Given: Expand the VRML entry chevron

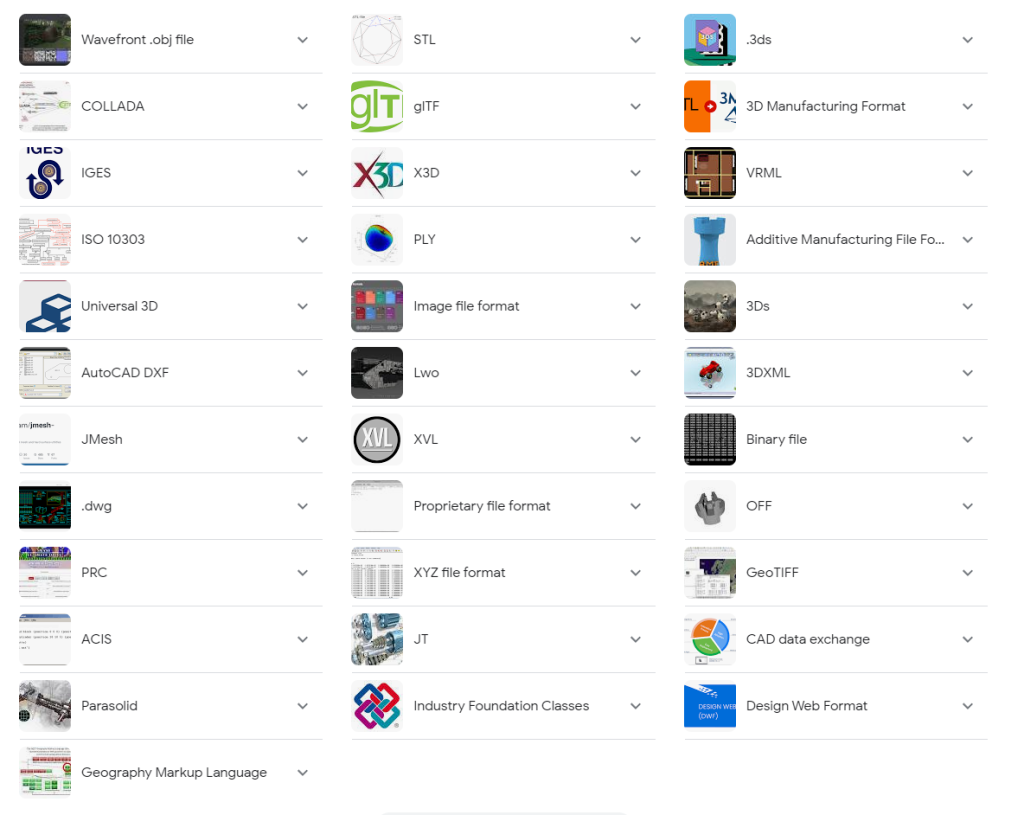Looking at the screenshot, I should (x=968, y=173).
